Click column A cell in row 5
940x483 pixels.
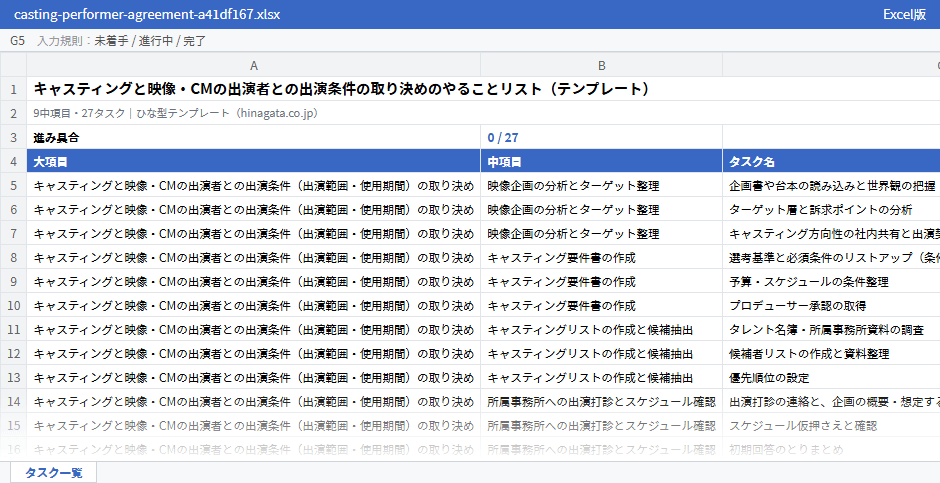pyautogui.click(x=254, y=186)
